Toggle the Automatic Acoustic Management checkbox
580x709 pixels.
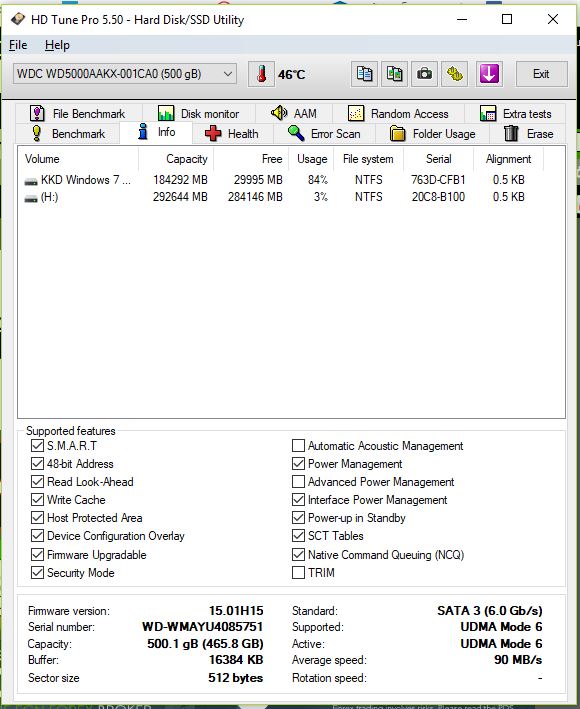pyautogui.click(x=298, y=446)
